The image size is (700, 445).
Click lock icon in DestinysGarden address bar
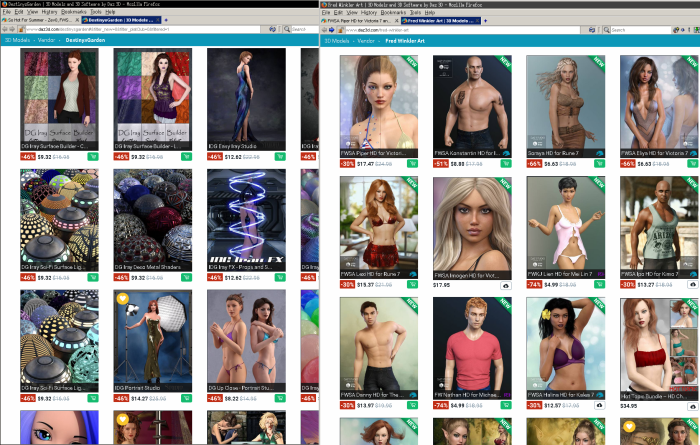pyautogui.click(x=21, y=29)
